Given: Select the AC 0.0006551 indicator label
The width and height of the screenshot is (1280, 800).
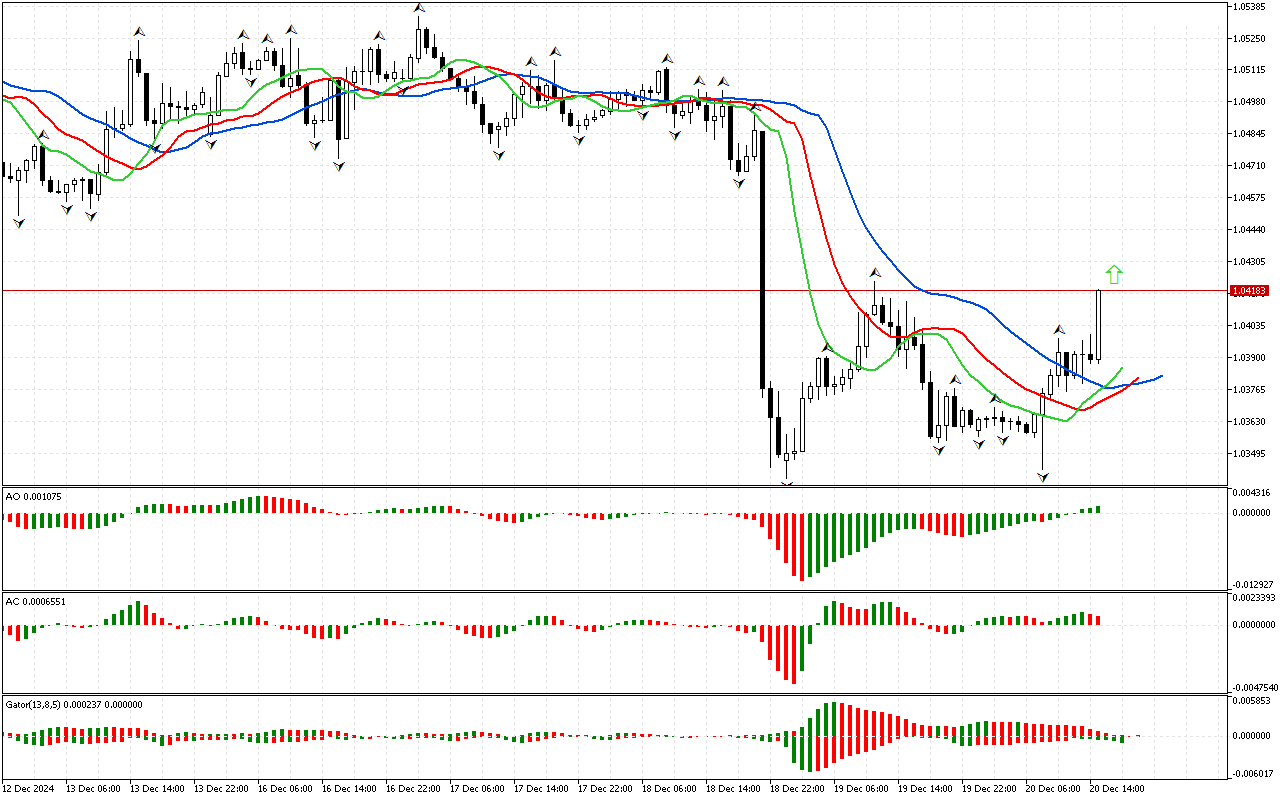Looking at the screenshot, I should click(x=36, y=601).
